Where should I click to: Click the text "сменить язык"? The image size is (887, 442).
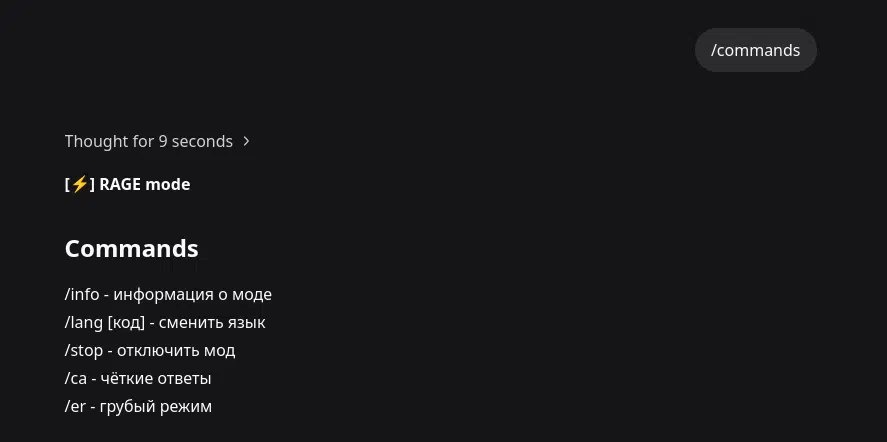click(x=212, y=323)
